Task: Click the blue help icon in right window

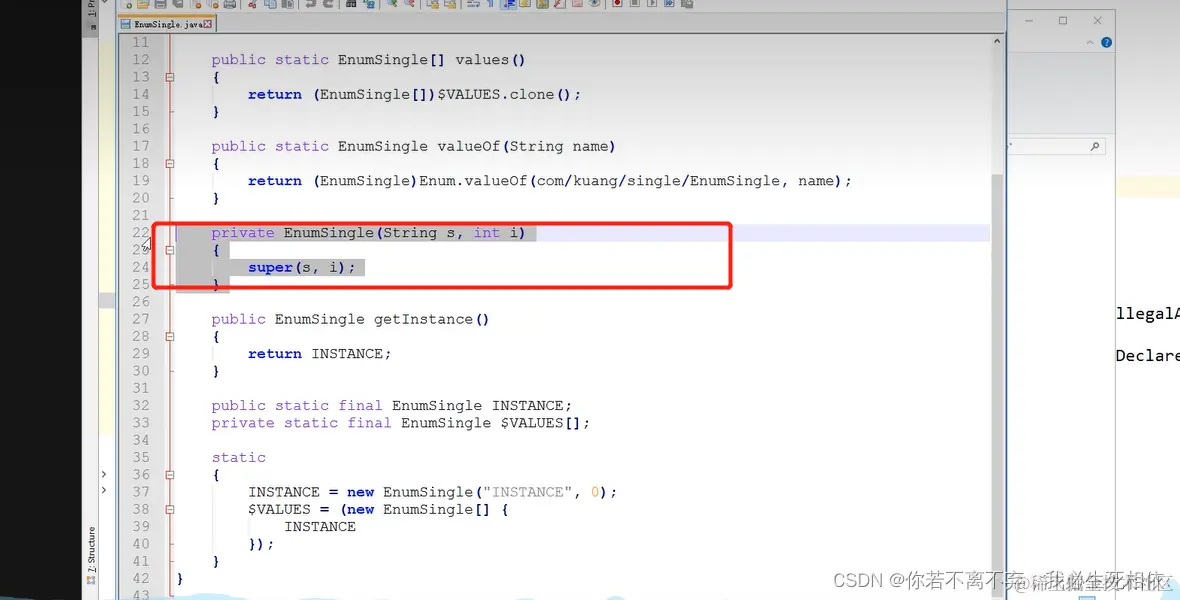Action: [1106, 43]
